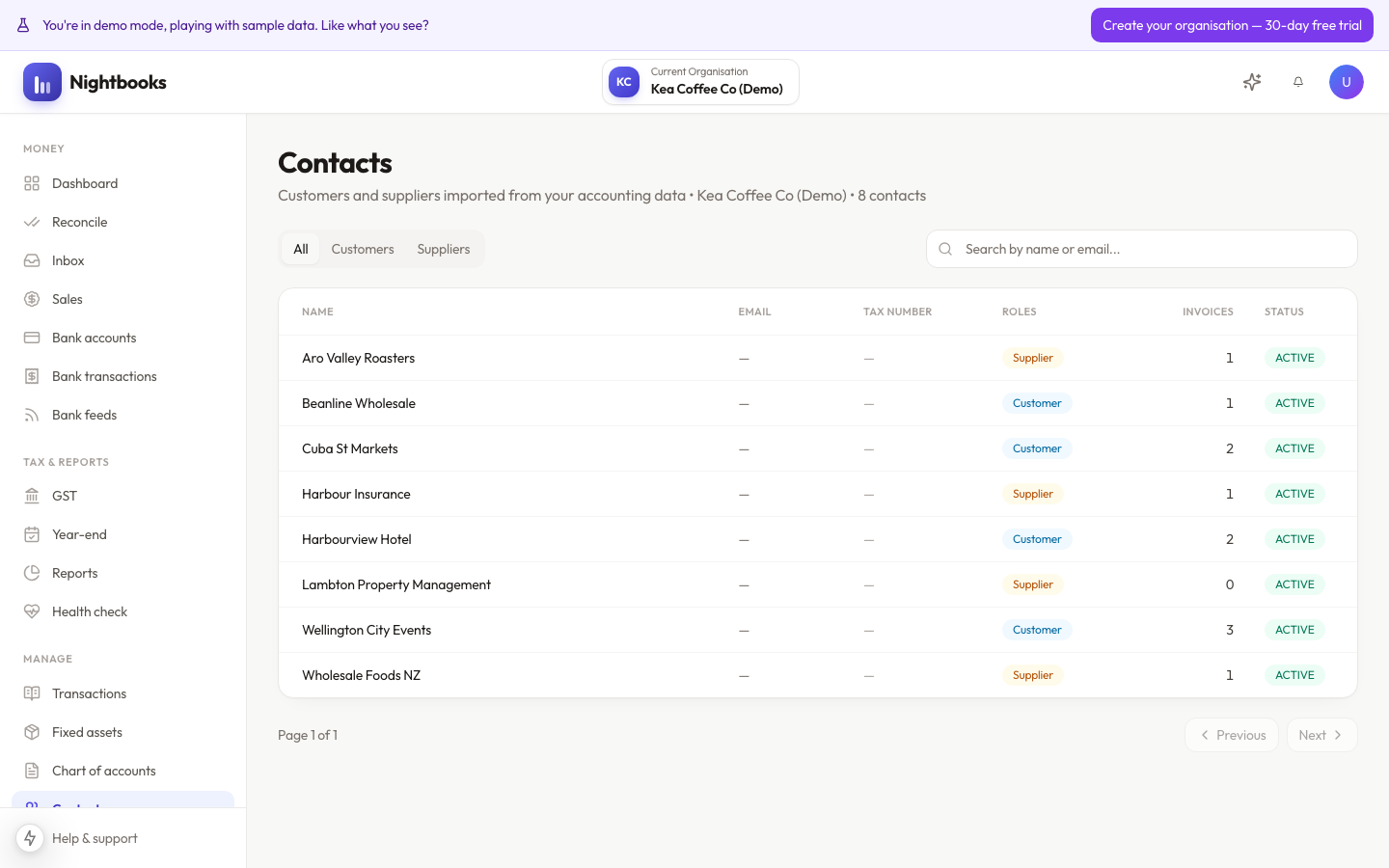Open Bank transactions page
The width and height of the screenshot is (1389, 868).
coord(123,376)
